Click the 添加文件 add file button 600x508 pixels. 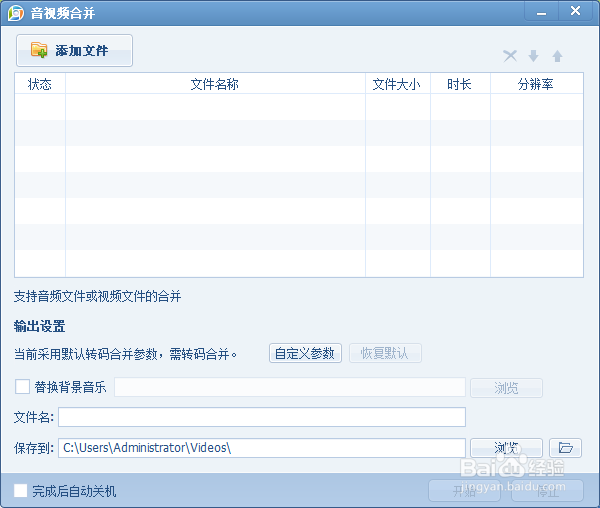point(74,50)
